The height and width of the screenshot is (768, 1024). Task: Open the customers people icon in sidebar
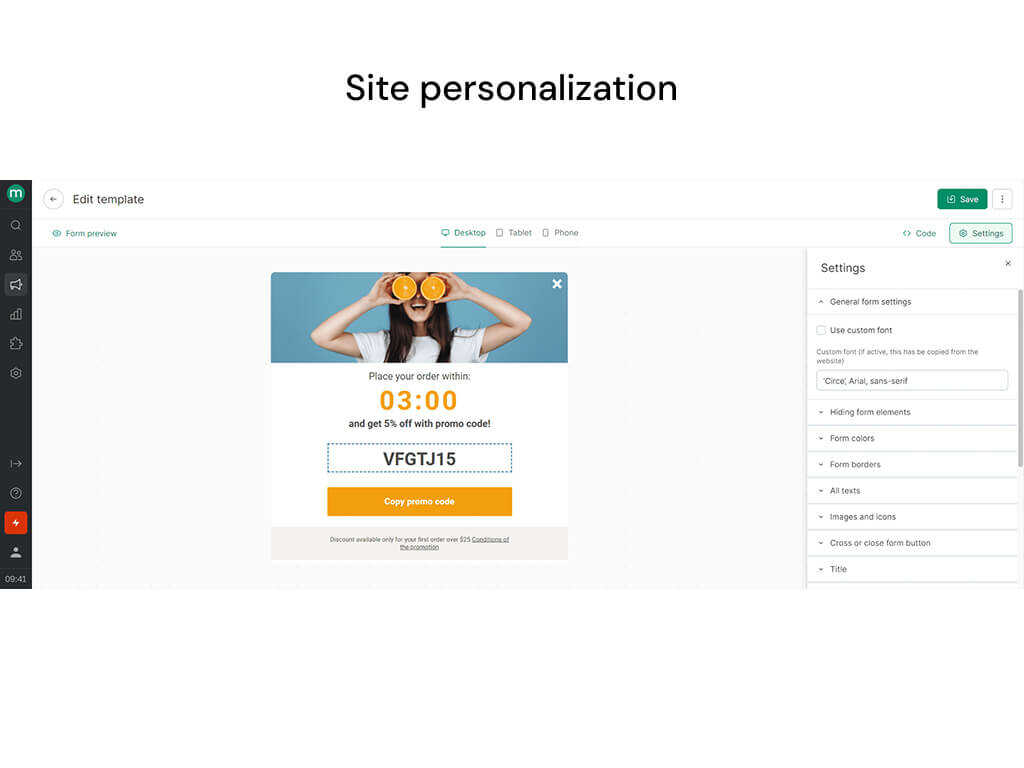tap(16, 255)
